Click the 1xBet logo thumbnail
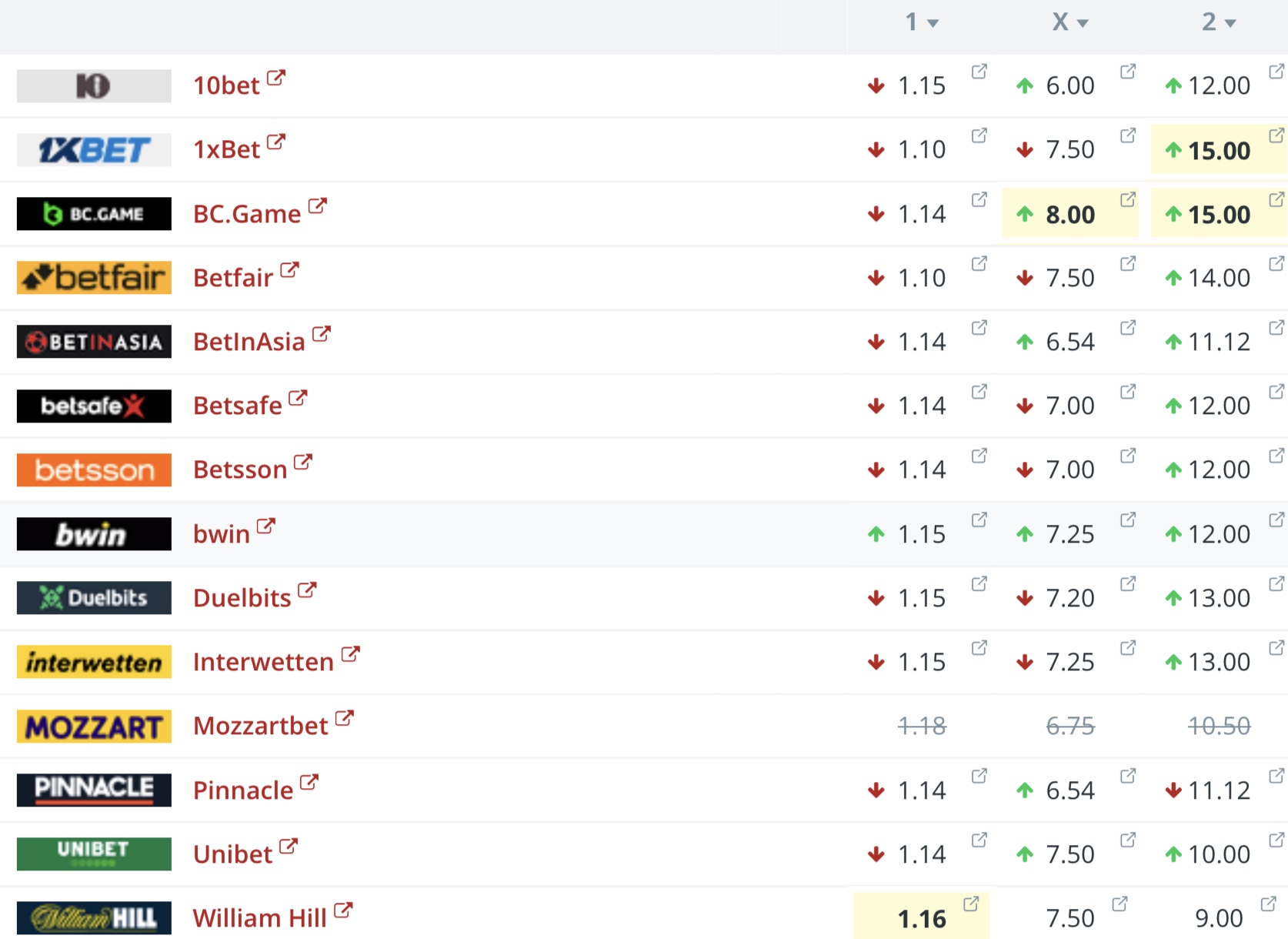The width and height of the screenshot is (1288, 939). tap(94, 150)
